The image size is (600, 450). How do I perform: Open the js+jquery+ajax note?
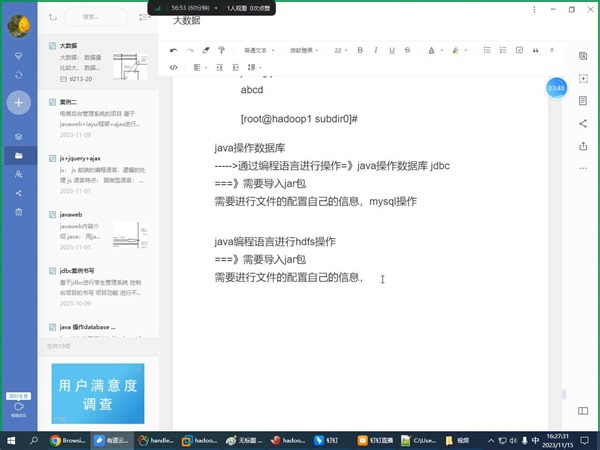click(x=98, y=174)
